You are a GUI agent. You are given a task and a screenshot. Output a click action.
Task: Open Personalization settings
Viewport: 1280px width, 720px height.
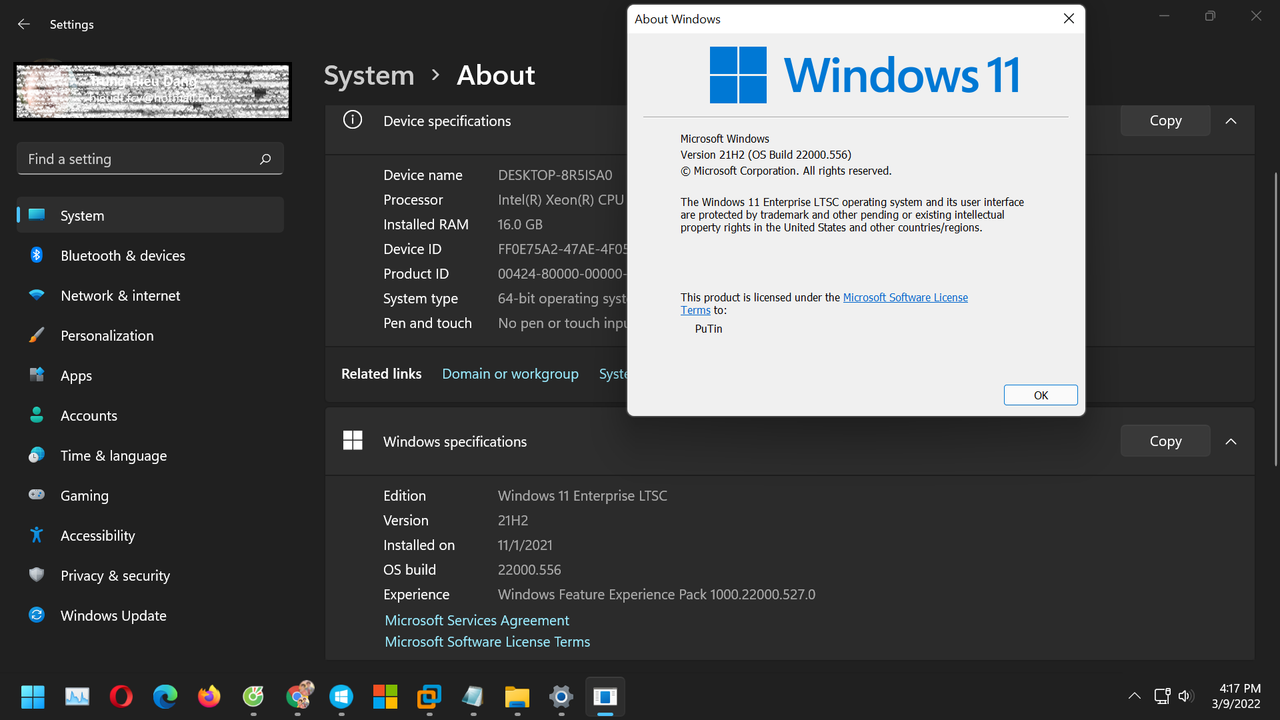tap(150, 335)
